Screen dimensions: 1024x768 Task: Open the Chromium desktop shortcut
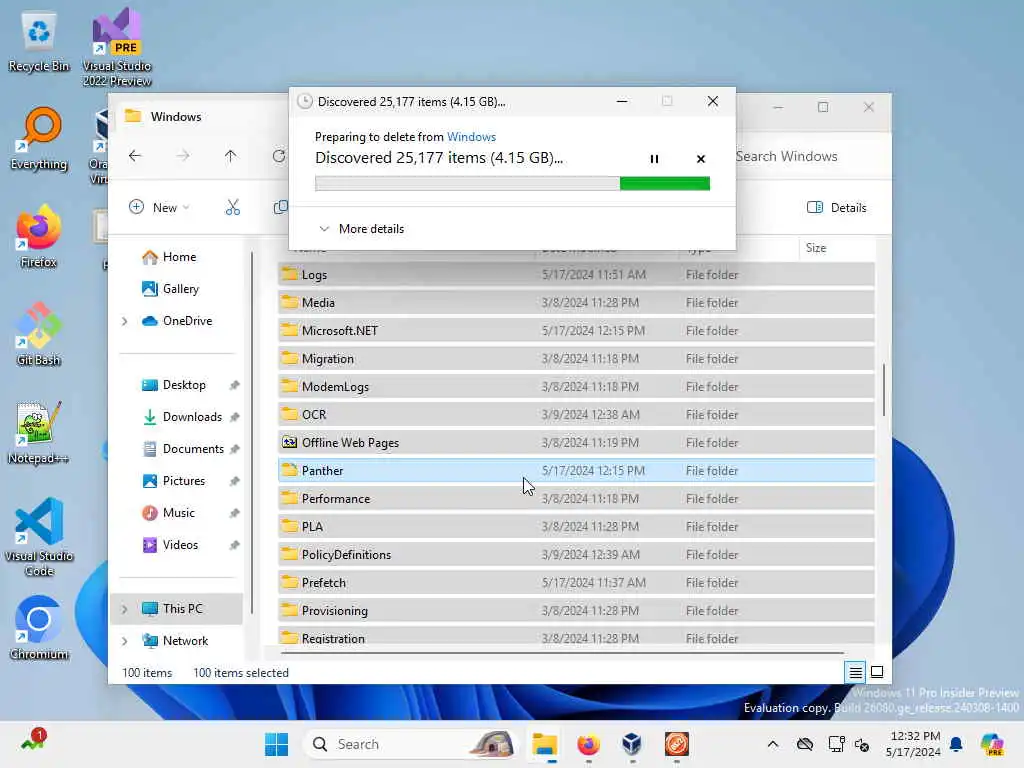39,628
